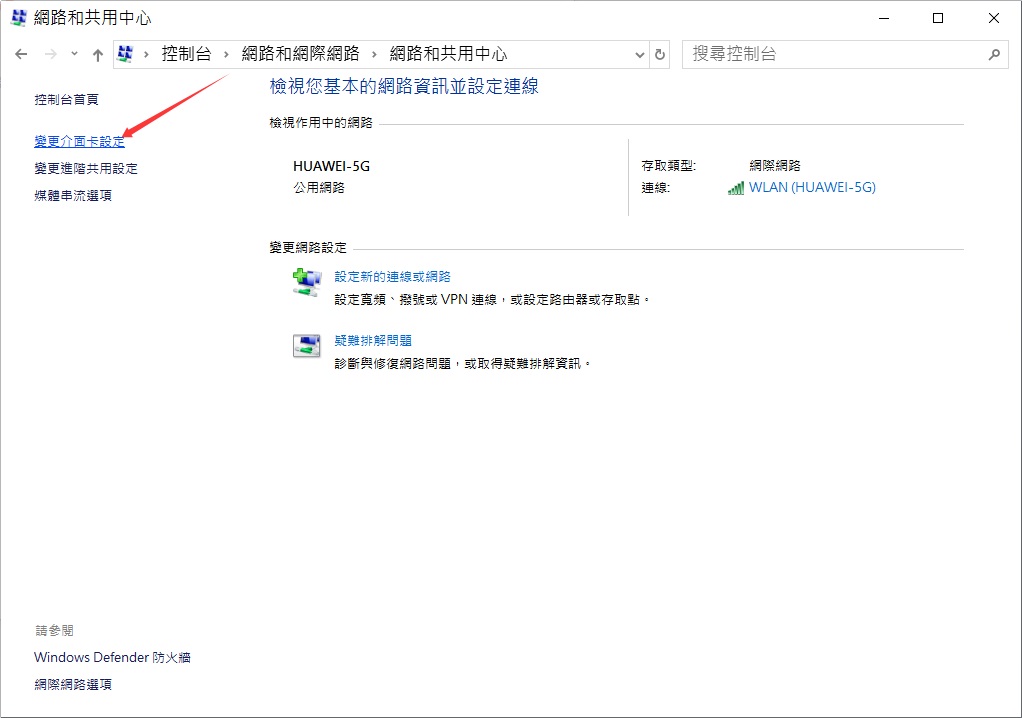Viewport: 1022px width, 718px height.
Task: Select the 網路和共用中心 breadcrumb
Action: 448,54
